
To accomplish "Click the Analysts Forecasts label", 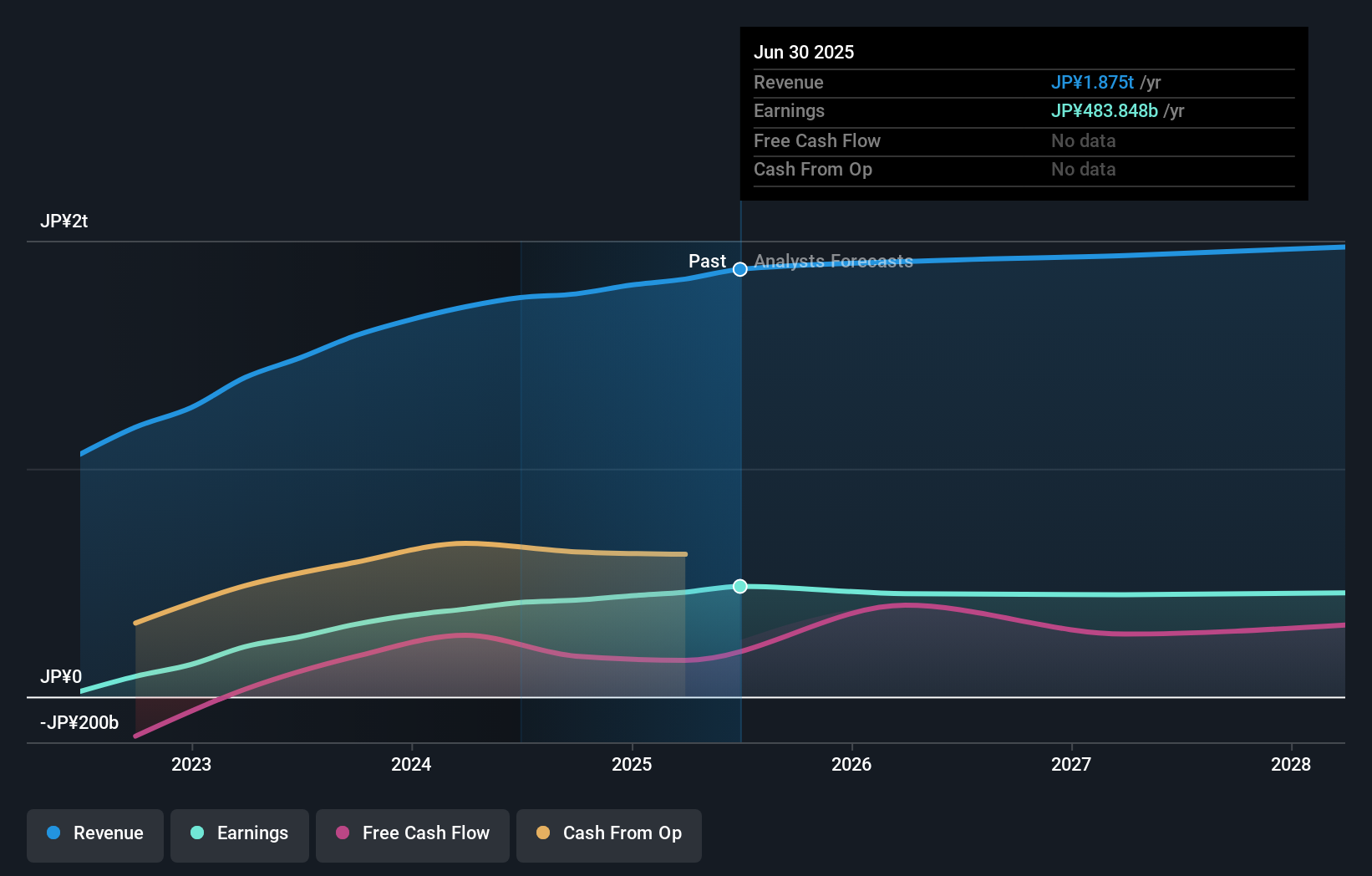I will [x=833, y=262].
